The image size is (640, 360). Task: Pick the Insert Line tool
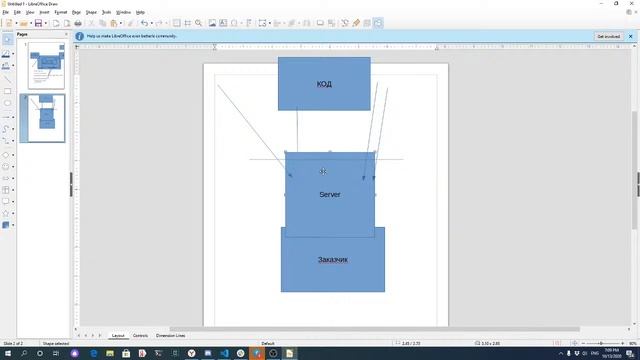pos(7,79)
